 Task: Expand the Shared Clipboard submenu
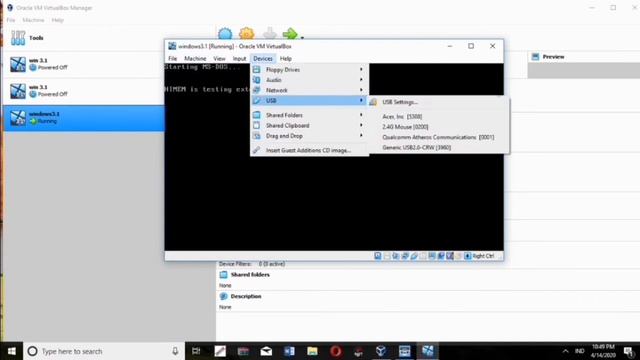pos(309,125)
